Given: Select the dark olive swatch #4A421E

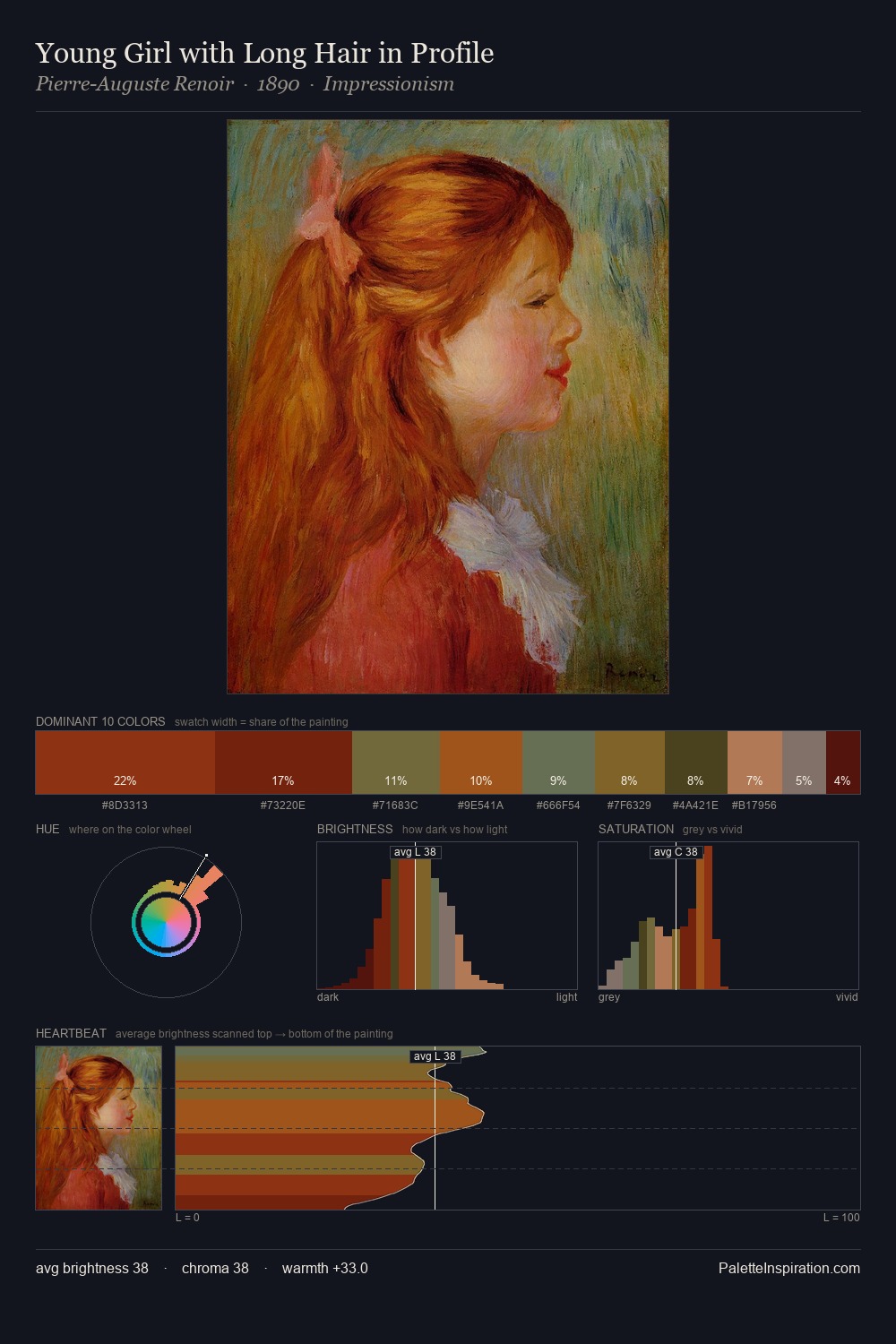Looking at the screenshot, I should click(x=696, y=762).
